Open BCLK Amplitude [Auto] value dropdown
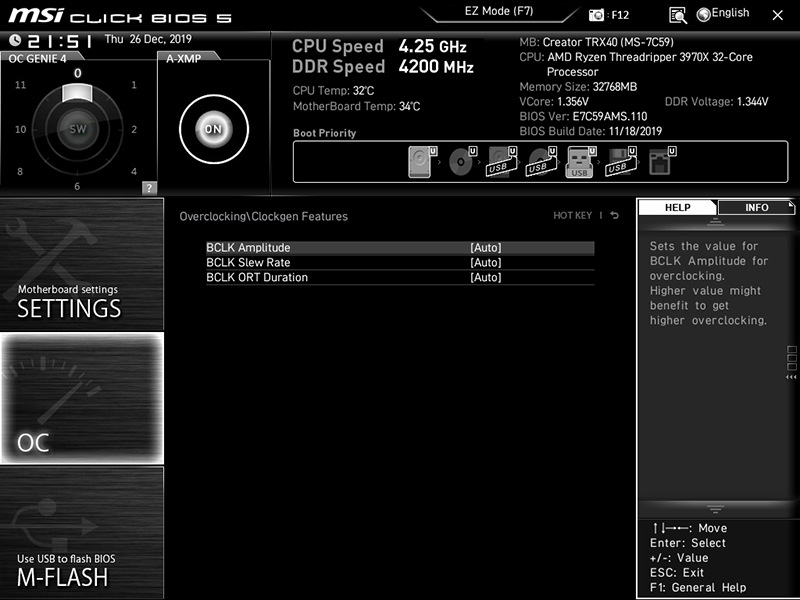The image size is (800, 600). tap(485, 248)
